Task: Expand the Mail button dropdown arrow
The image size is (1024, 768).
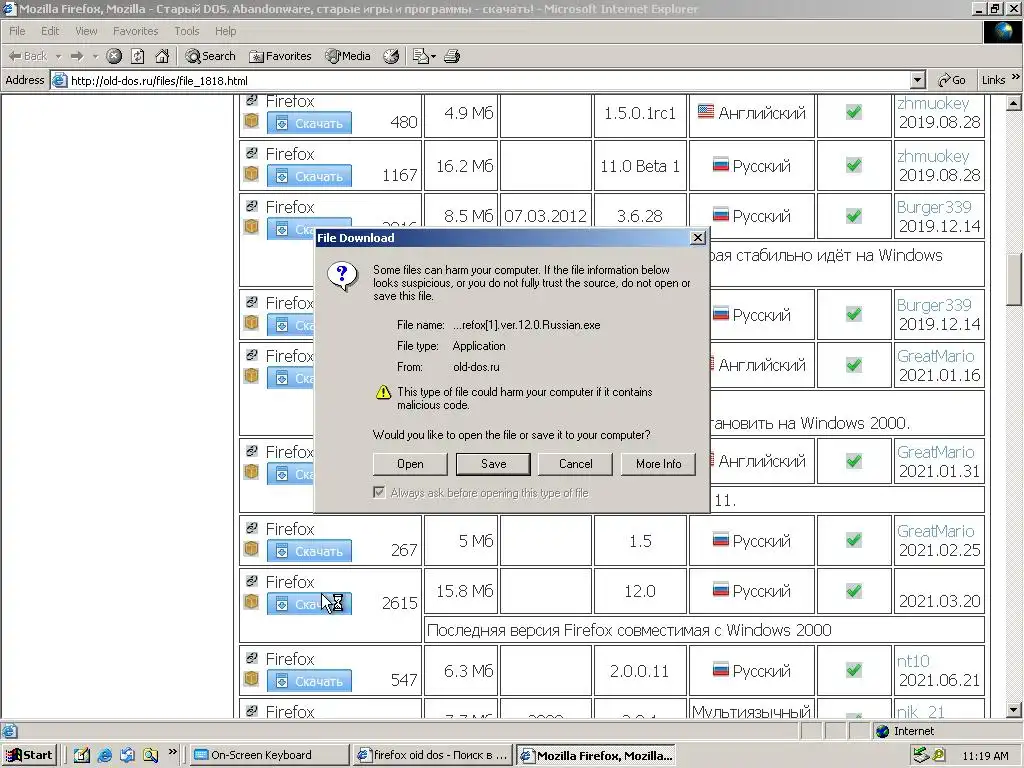Action: (433, 56)
